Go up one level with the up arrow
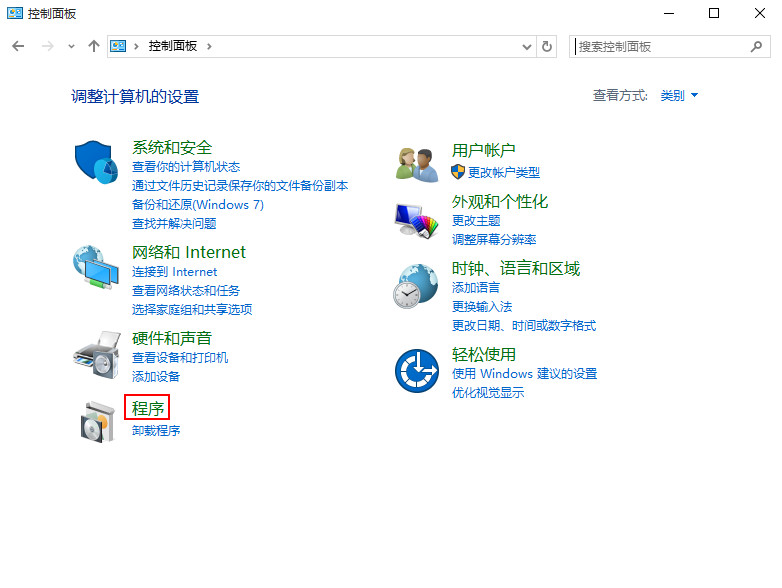Image resolution: width=782 pixels, height=588 pixels. coord(94,46)
